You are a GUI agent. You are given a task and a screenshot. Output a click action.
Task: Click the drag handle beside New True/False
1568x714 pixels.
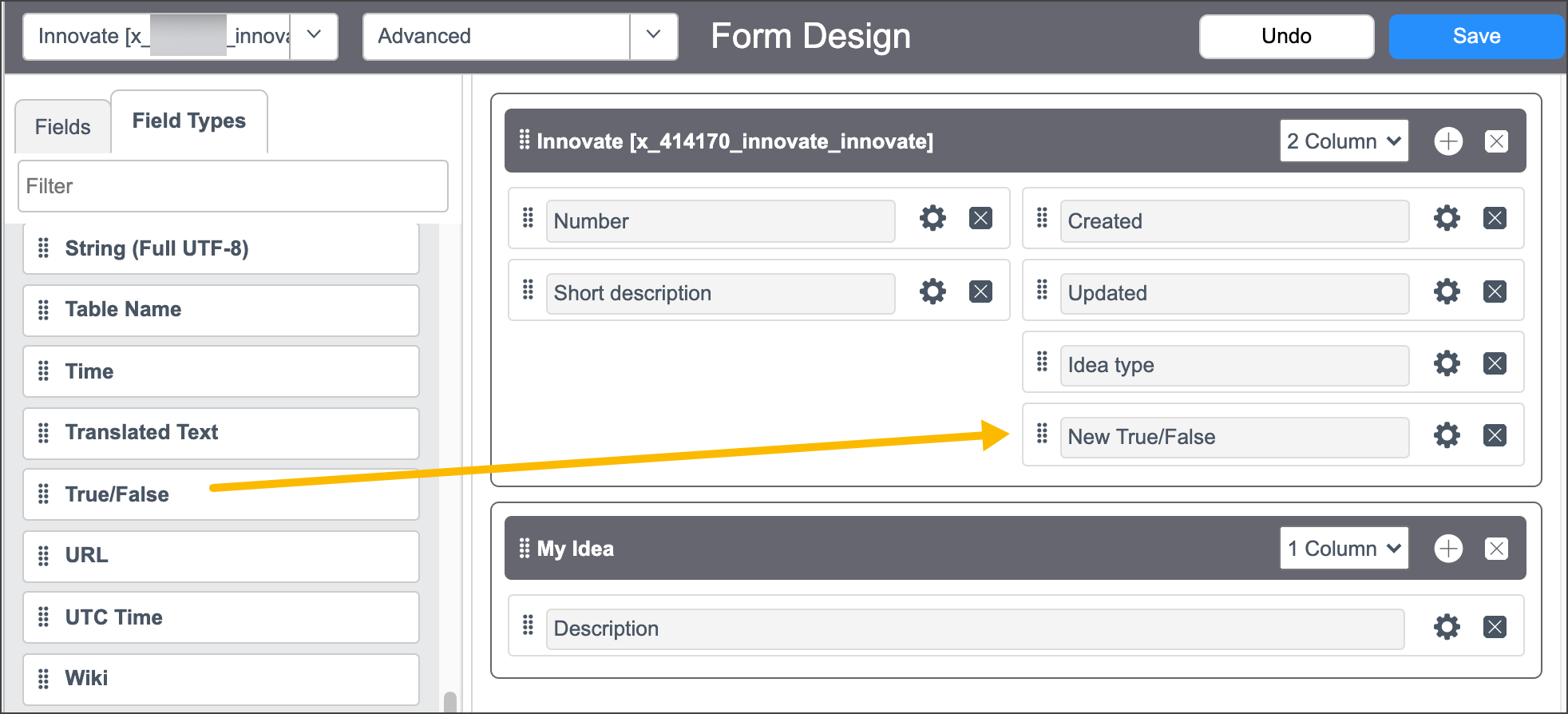(x=1042, y=434)
